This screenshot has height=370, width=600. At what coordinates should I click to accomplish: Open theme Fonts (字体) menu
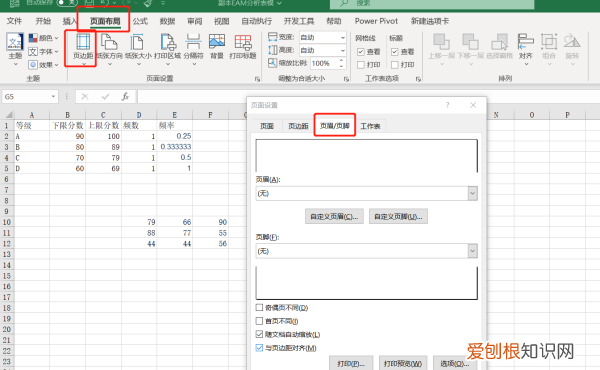click(x=43, y=51)
